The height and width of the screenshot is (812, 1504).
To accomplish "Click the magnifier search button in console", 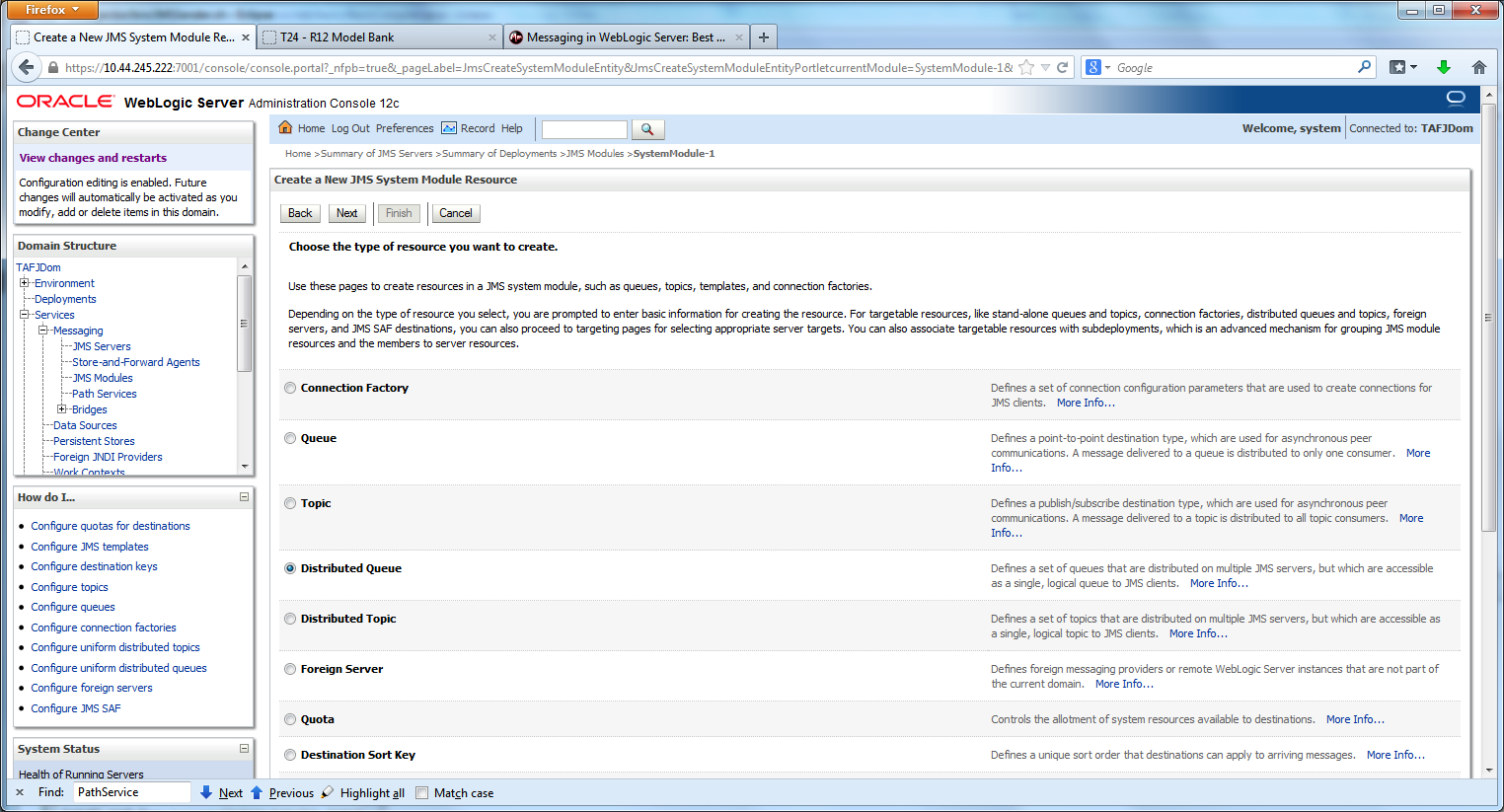I will click(647, 129).
